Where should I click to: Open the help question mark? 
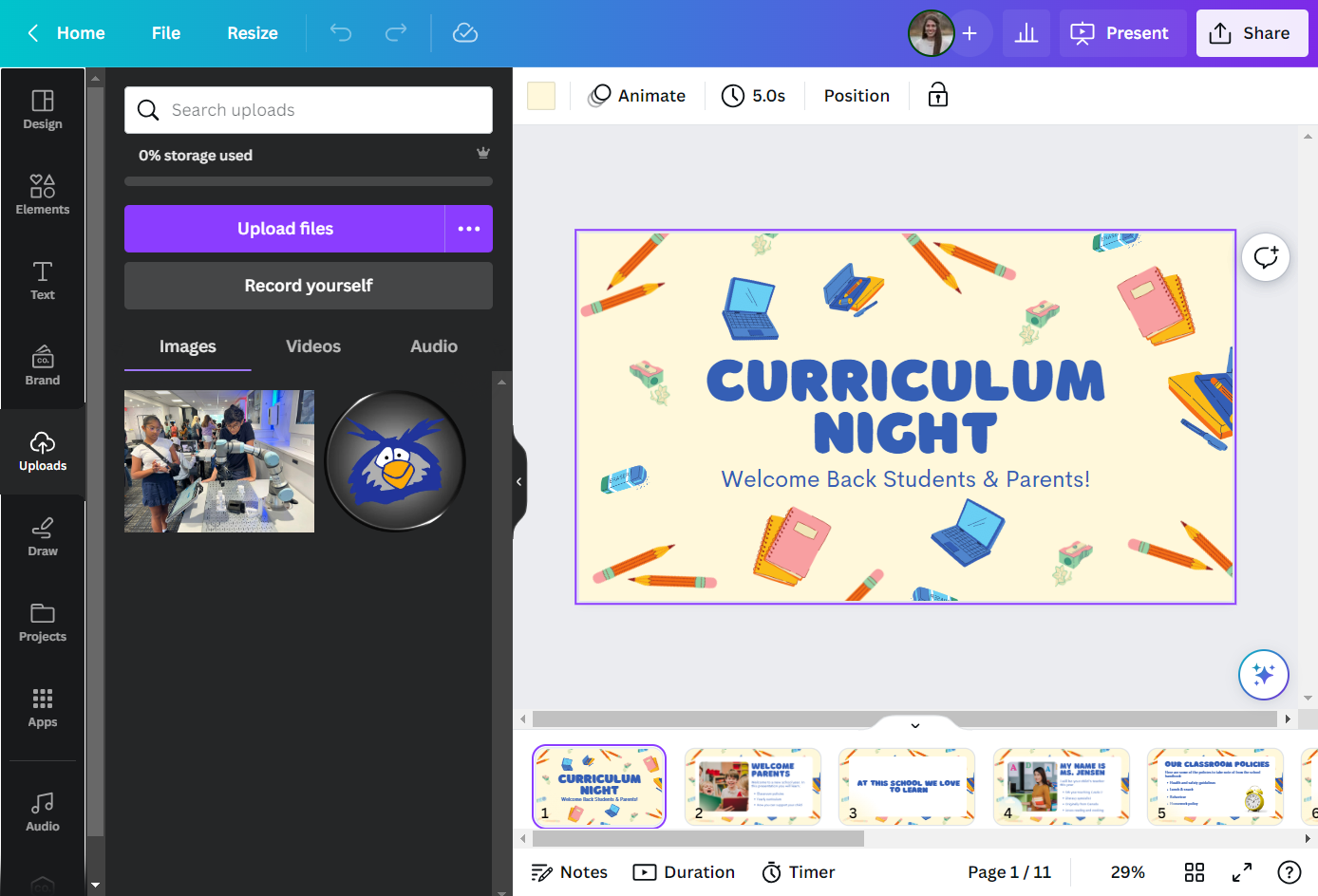(1290, 872)
